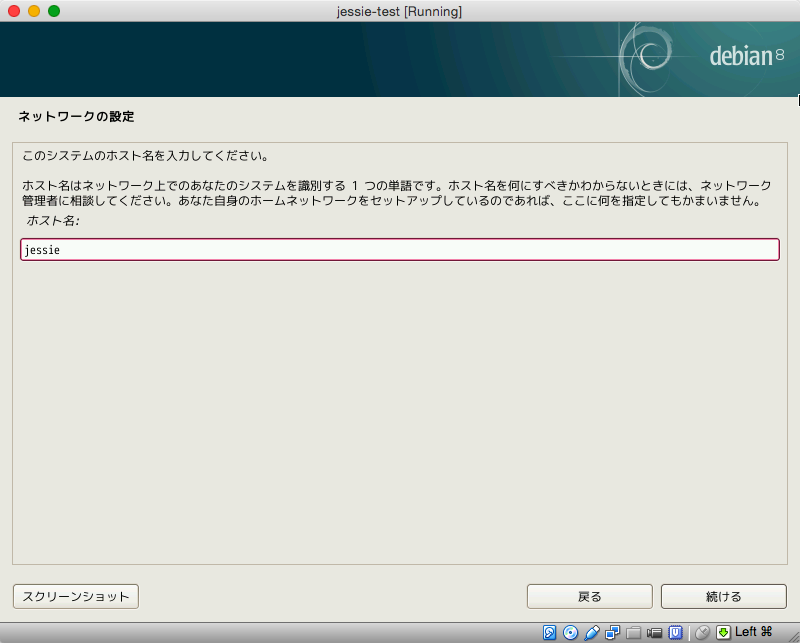This screenshot has height=643, width=800.
Task: Click the スクリーンショット button
Action: 76,596
